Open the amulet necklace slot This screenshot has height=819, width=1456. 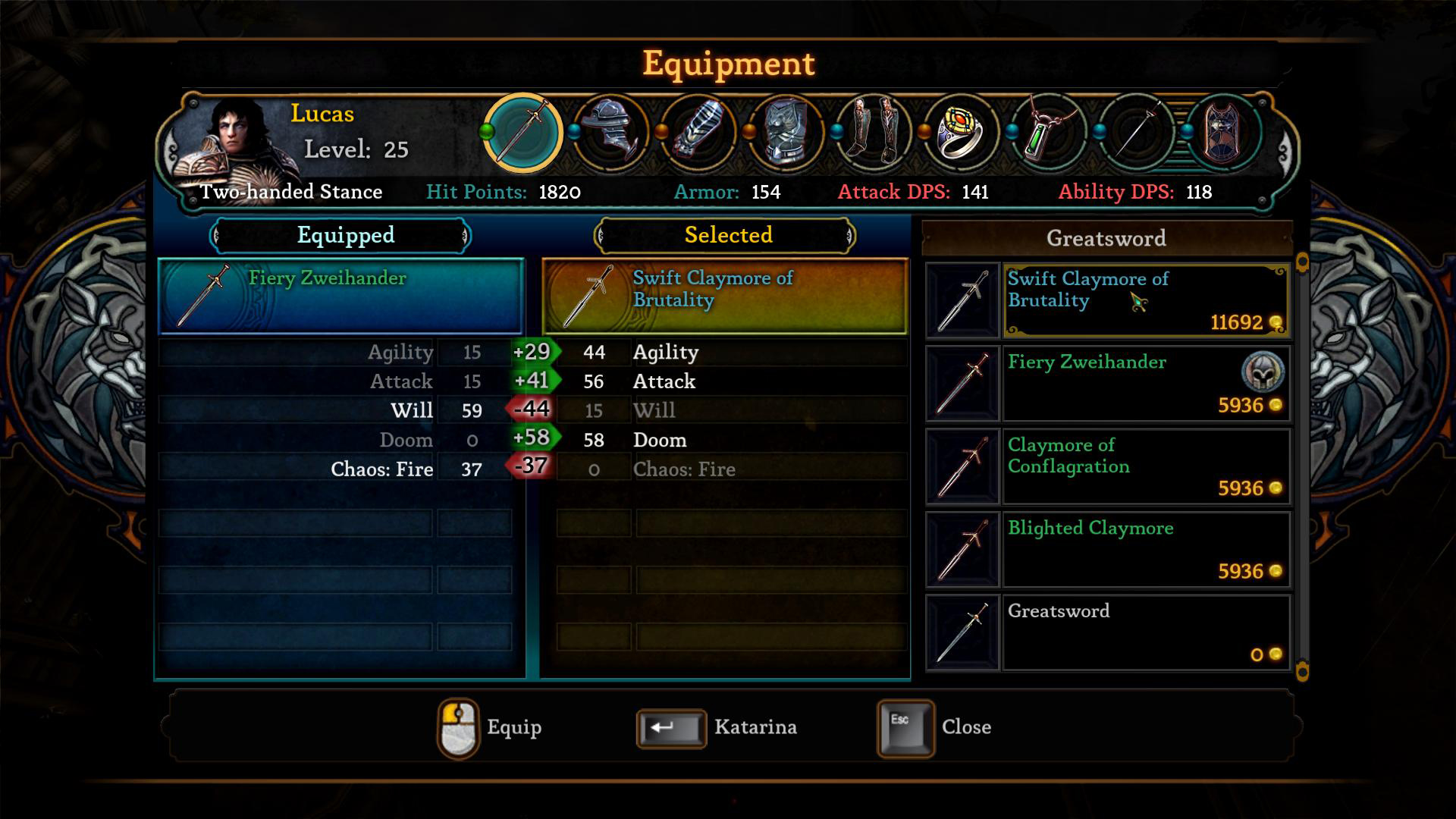[1049, 133]
